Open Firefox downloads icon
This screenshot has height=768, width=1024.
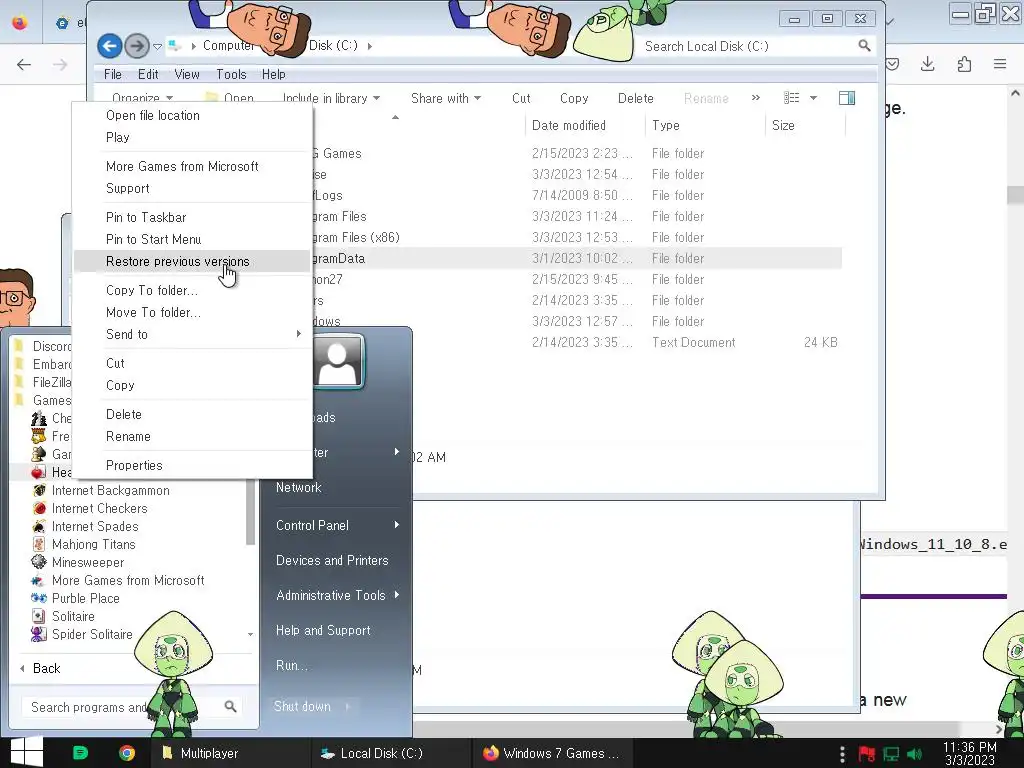tap(927, 64)
